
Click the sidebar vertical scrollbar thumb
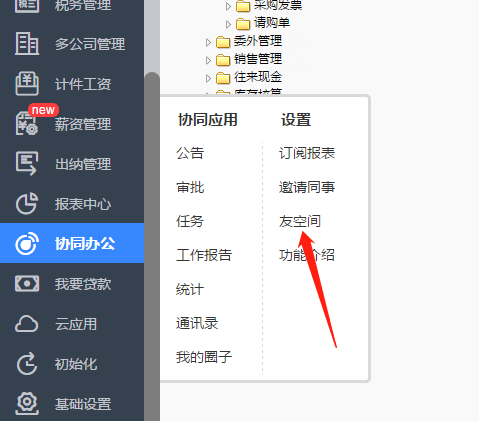152,247
